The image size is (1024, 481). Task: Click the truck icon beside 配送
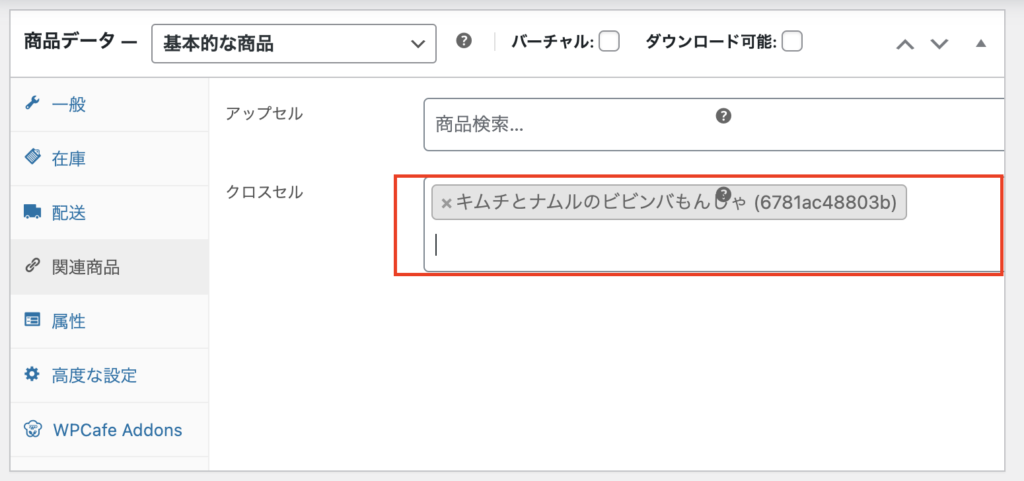pos(32,212)
